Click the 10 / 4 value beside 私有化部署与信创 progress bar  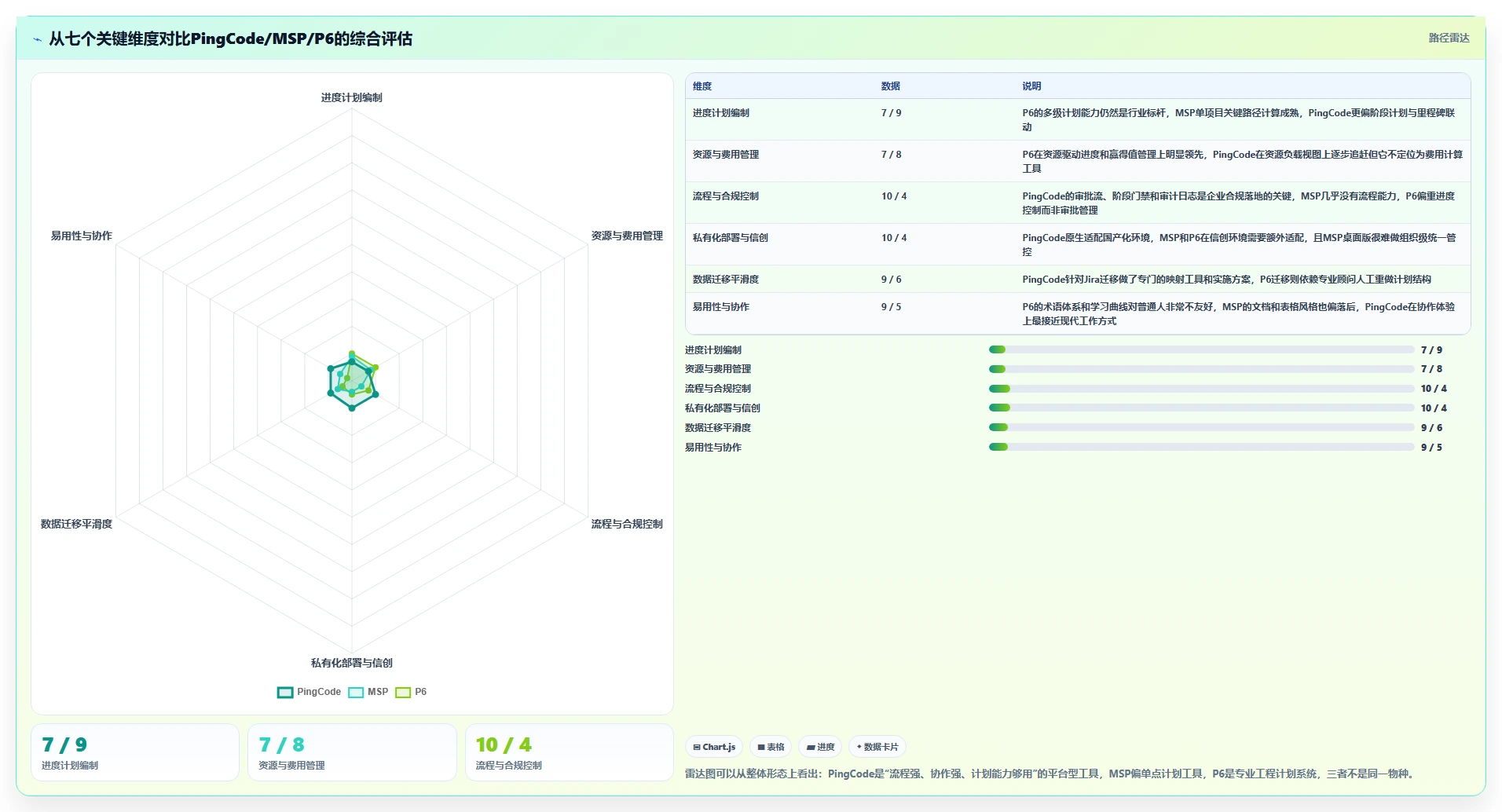(x=1434, y=408)
